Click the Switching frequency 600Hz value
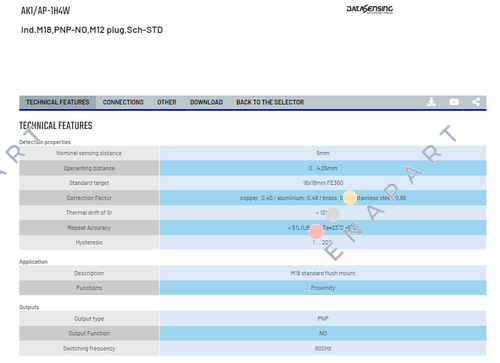The image size is (500, 363). tap(323, 349)
